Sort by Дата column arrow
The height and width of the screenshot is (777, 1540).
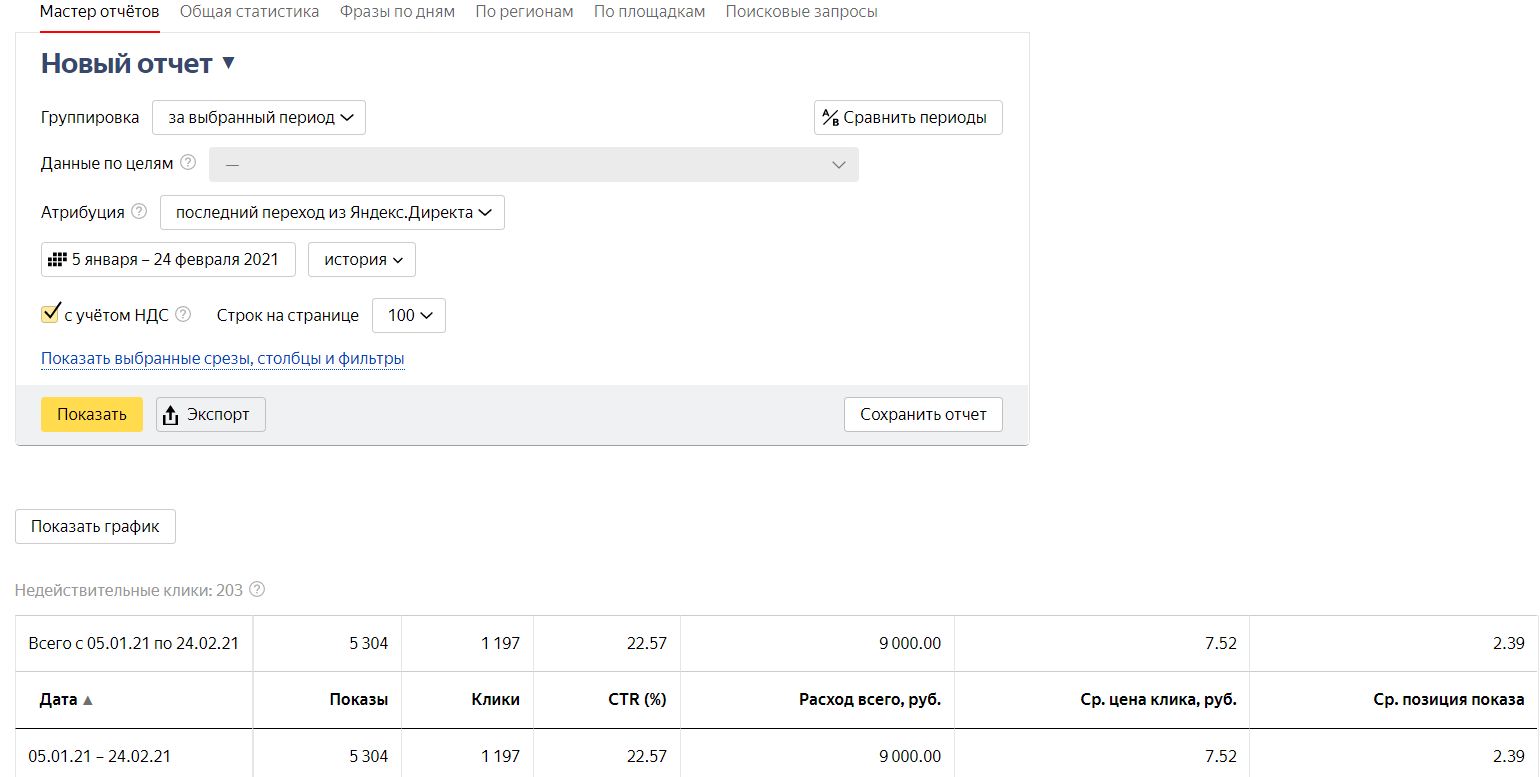click(88, 700)
